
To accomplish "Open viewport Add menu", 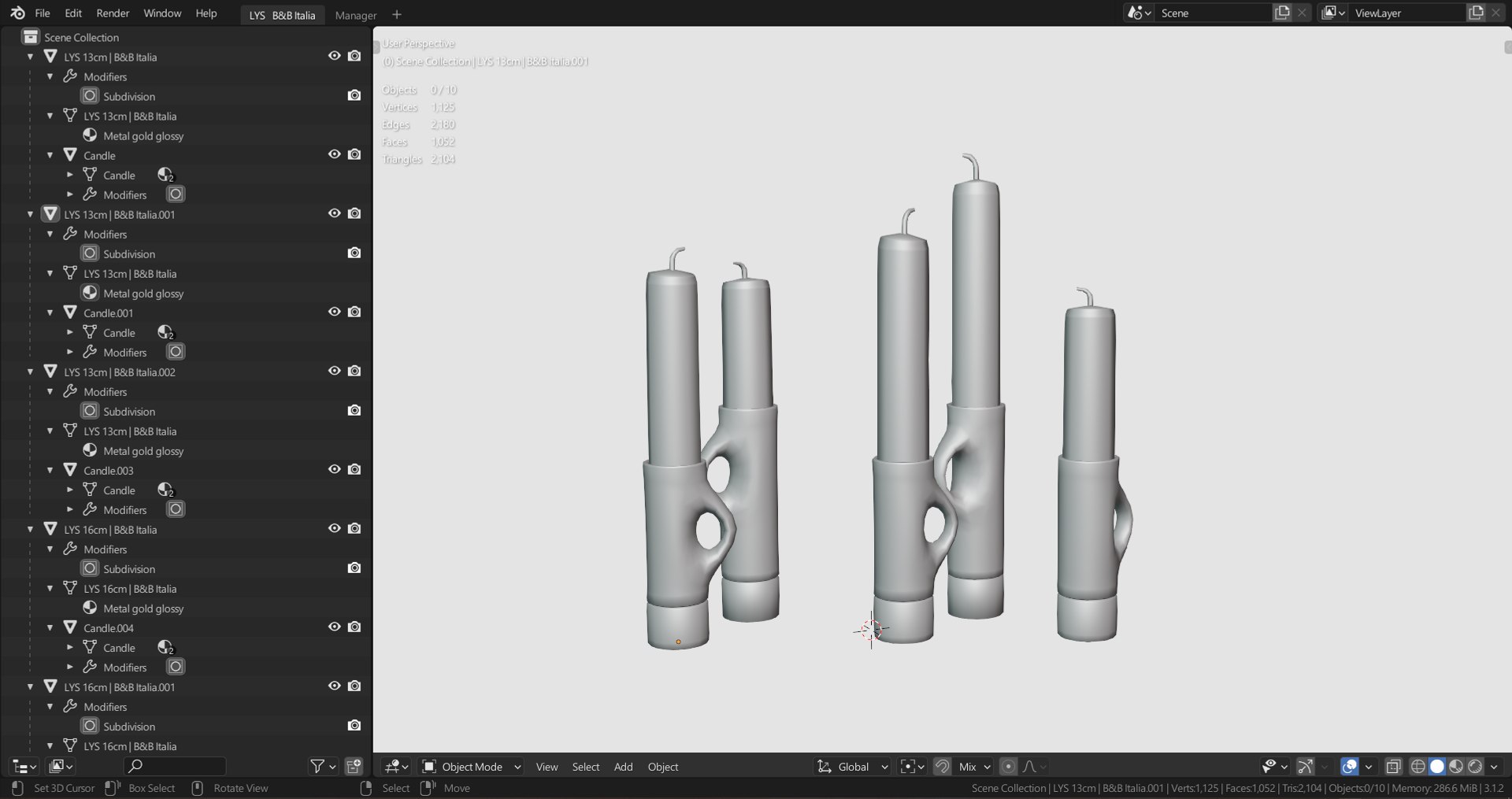I will [x=623, y=767].
